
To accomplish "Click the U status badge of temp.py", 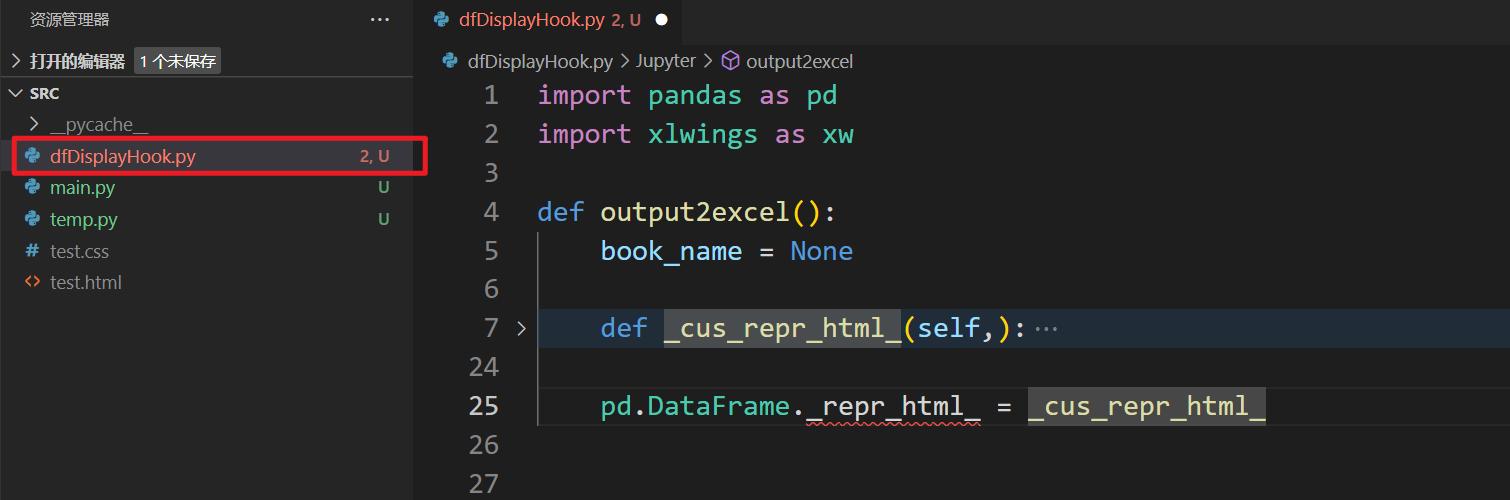I will click(384, 219).
